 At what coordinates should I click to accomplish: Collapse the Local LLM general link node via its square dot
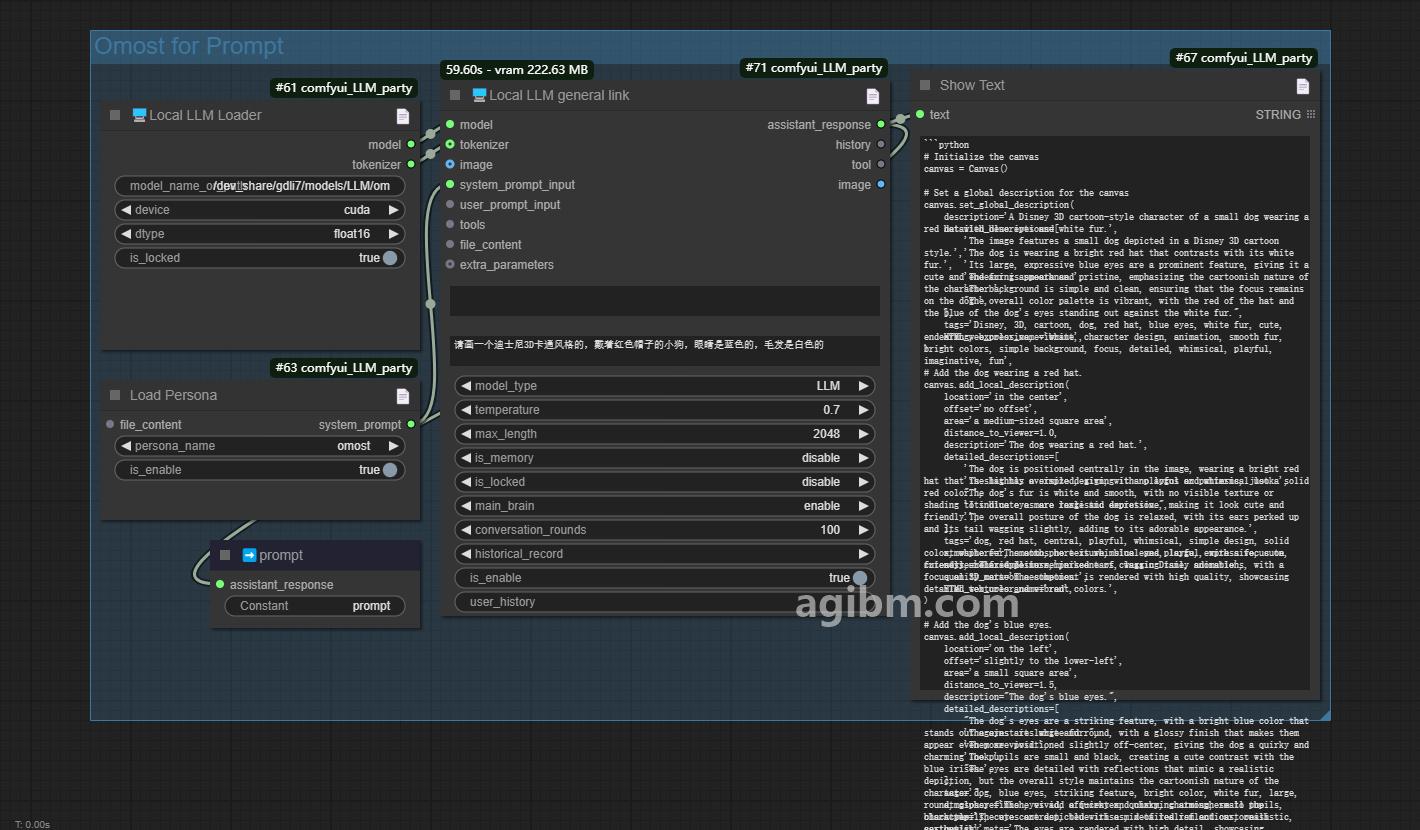[455, 95]
